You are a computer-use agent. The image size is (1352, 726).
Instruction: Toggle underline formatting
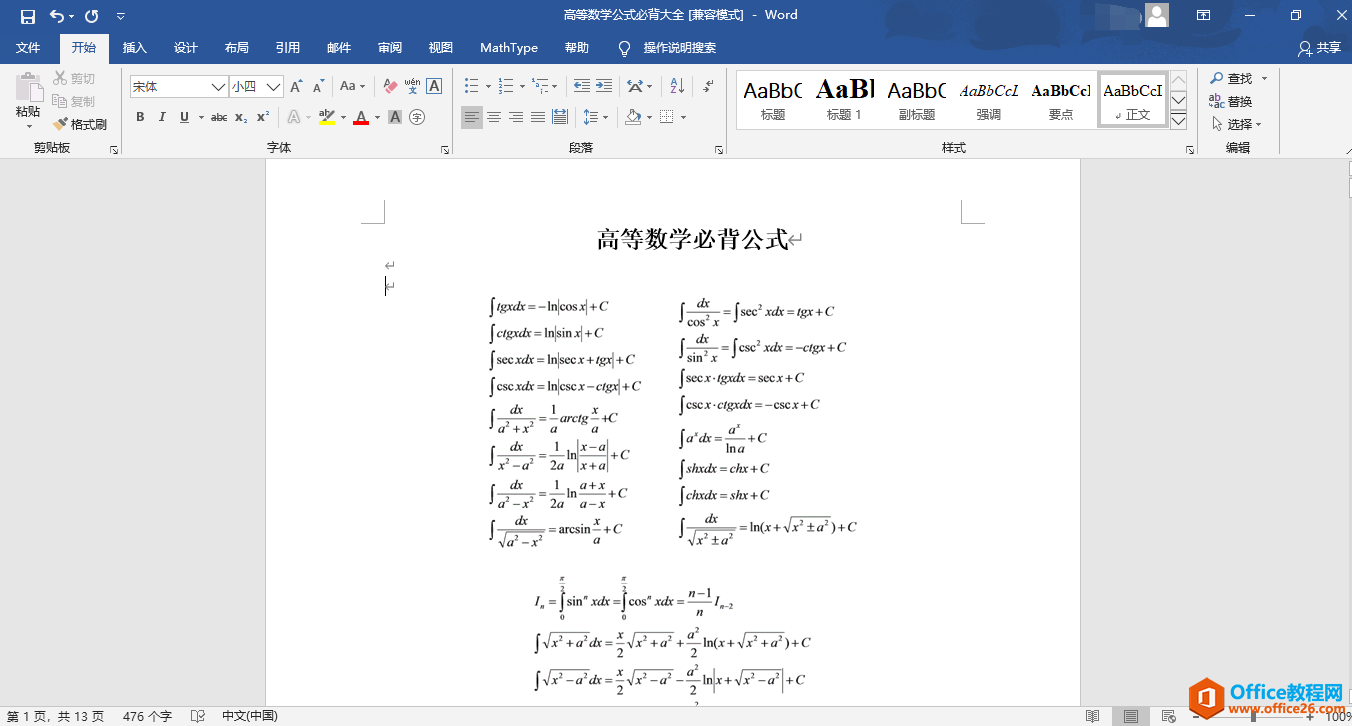click(x=184, y=117)
